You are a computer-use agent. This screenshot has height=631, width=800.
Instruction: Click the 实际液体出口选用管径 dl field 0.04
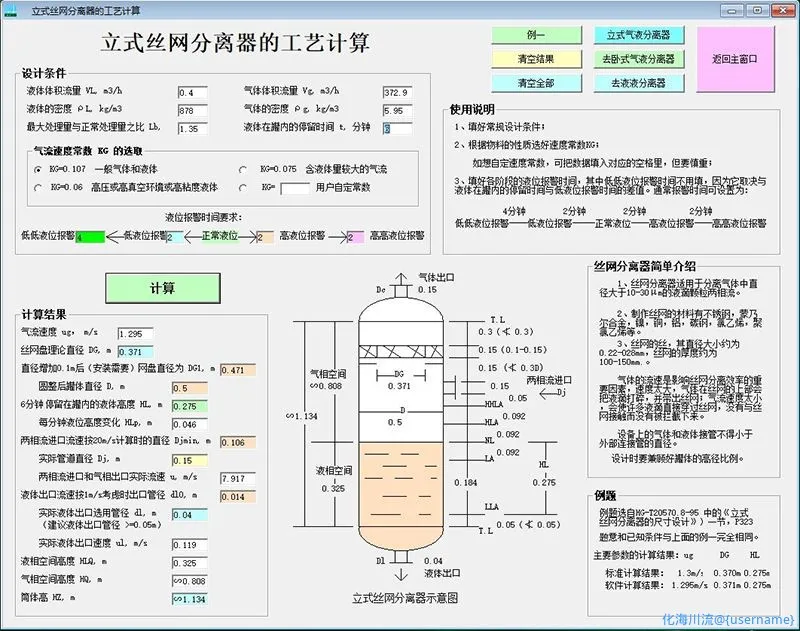point(190,515)
